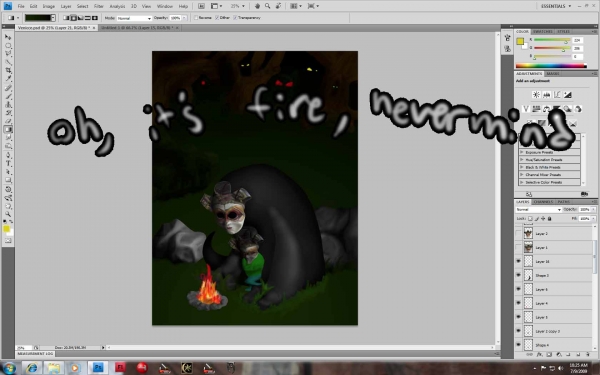Image resolution: width=600 pixels, height=375 pixels.
Task: Click Delete layer trash icon
Action: [587, 354]
